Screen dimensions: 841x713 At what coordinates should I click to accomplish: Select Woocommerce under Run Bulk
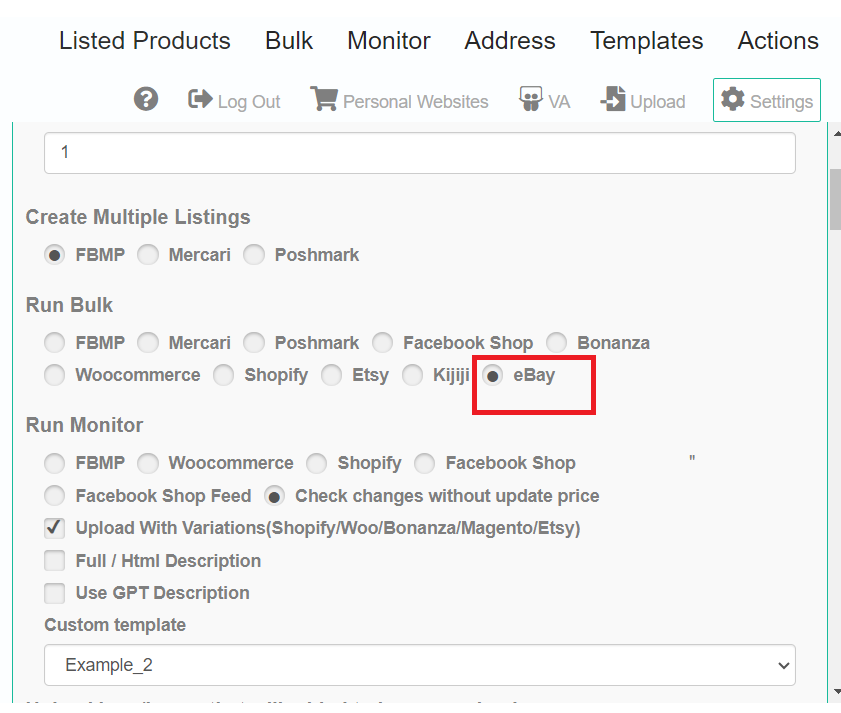54,375
